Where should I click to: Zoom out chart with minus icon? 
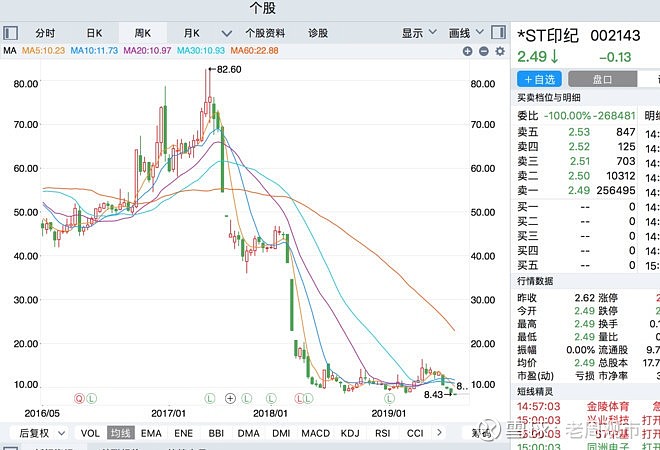coord(484,51)
